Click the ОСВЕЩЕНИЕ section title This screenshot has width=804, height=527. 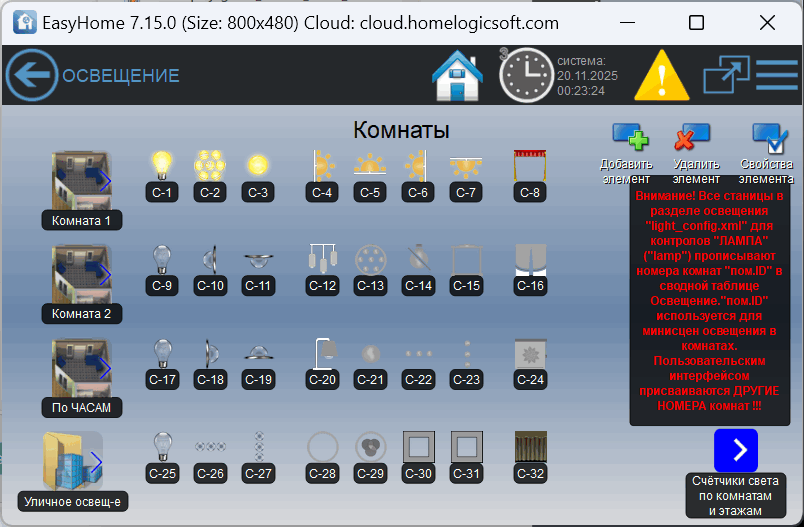click(x=121, y=75)
